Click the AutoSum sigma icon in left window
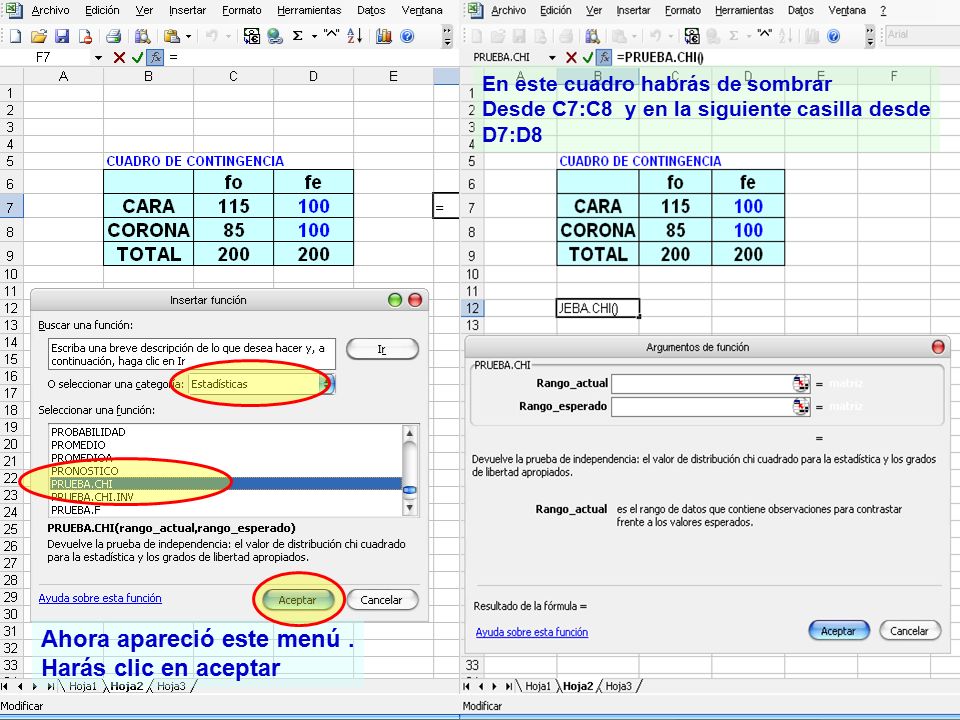This screenshot has width=960, height=720. [298, 36]
